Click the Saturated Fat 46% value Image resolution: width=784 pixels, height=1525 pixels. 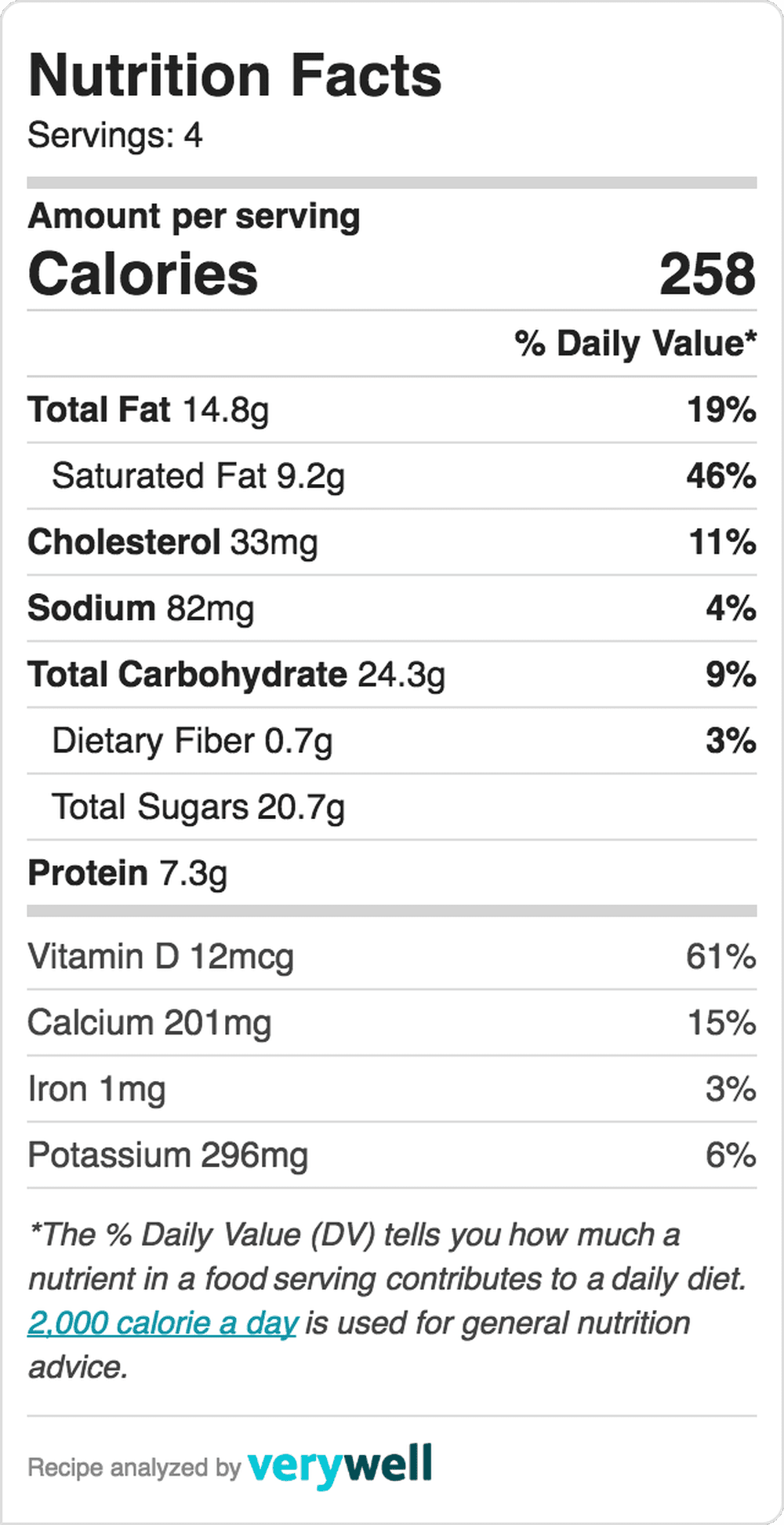click(721, 476)
